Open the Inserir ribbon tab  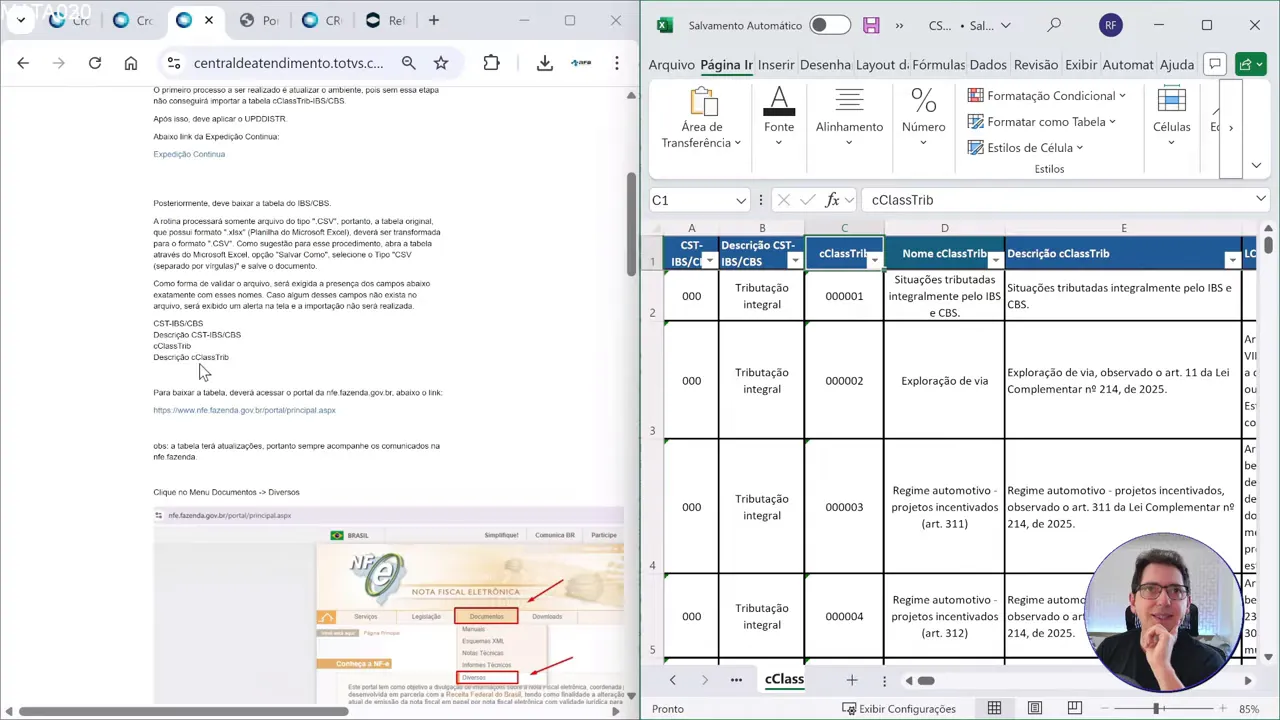[775, 65]
